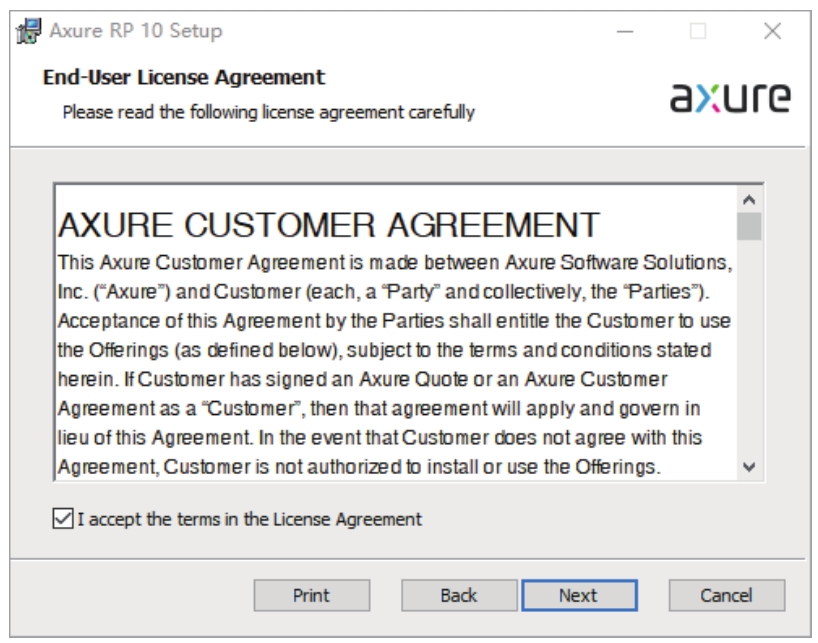Image resolution: width=818 pixels, height=643 pixels.
Task: Click the Axure RP 10 Setup title text
Action: click(x=136, y=31)
